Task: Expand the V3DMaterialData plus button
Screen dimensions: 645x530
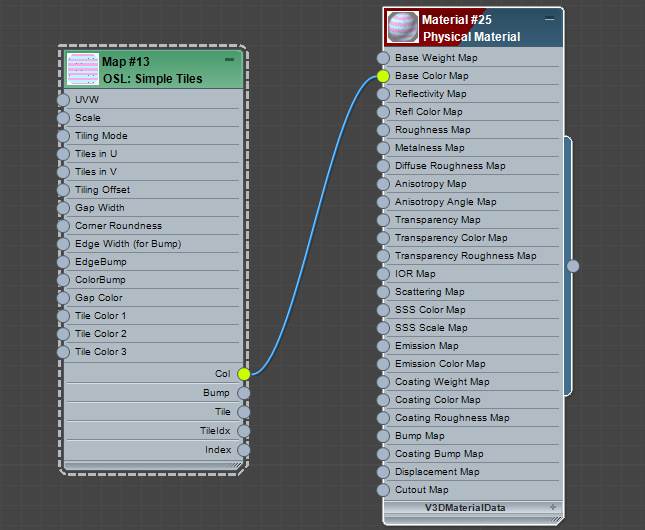Action: (x=553, y=507)
